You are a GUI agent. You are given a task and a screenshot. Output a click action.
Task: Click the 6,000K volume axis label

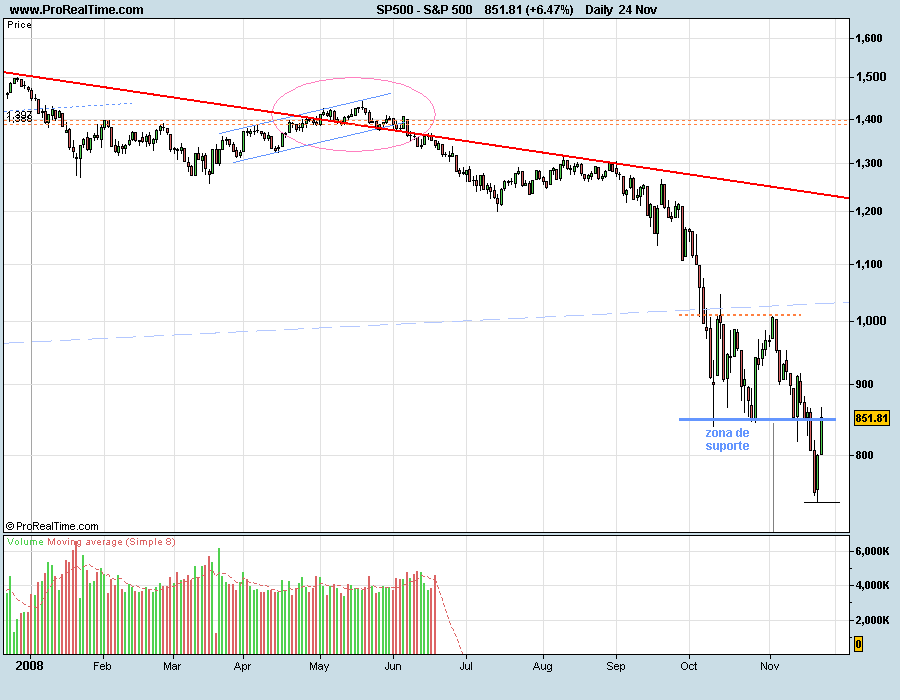pos(872,551)
